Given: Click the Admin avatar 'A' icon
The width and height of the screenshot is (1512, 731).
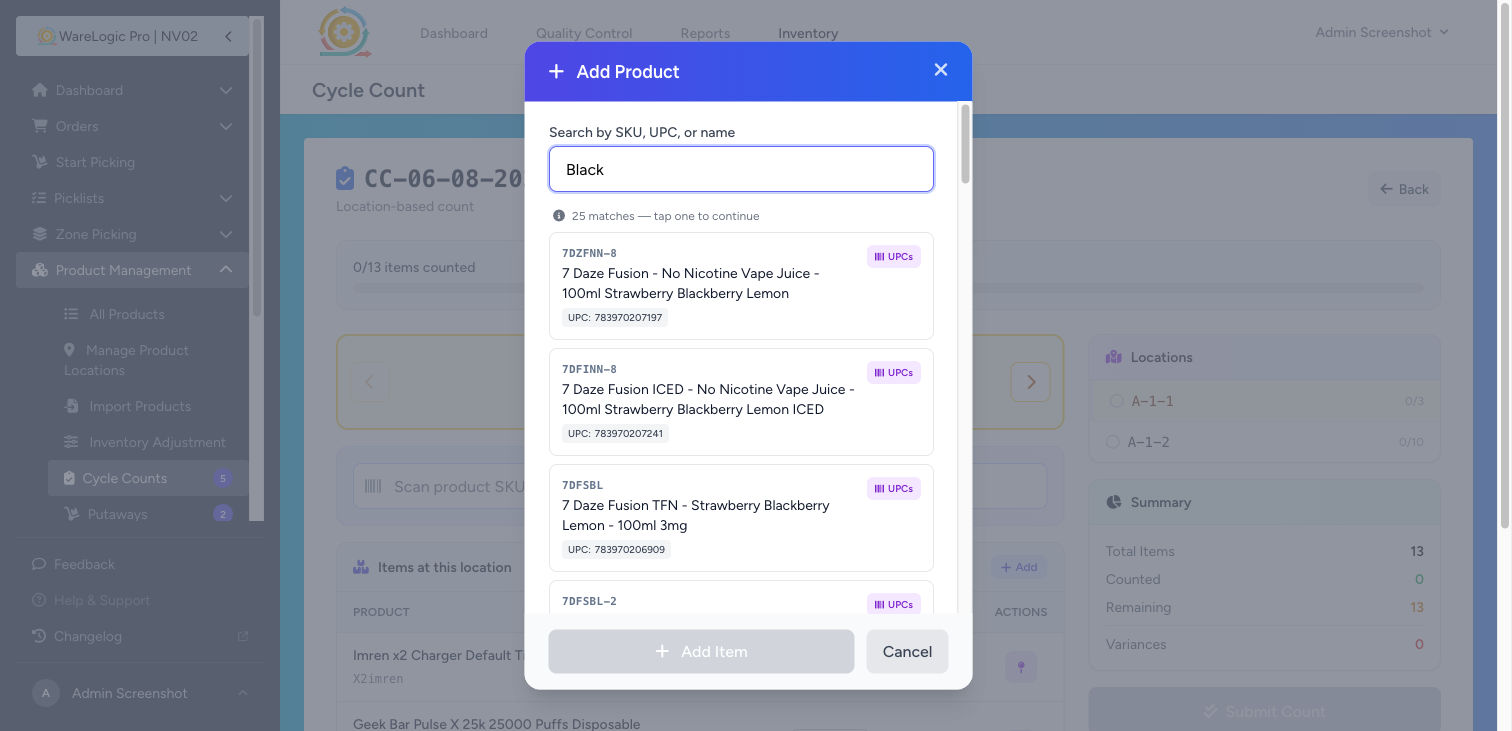Looking at the screenshot, I should click(x=45, y=693).
